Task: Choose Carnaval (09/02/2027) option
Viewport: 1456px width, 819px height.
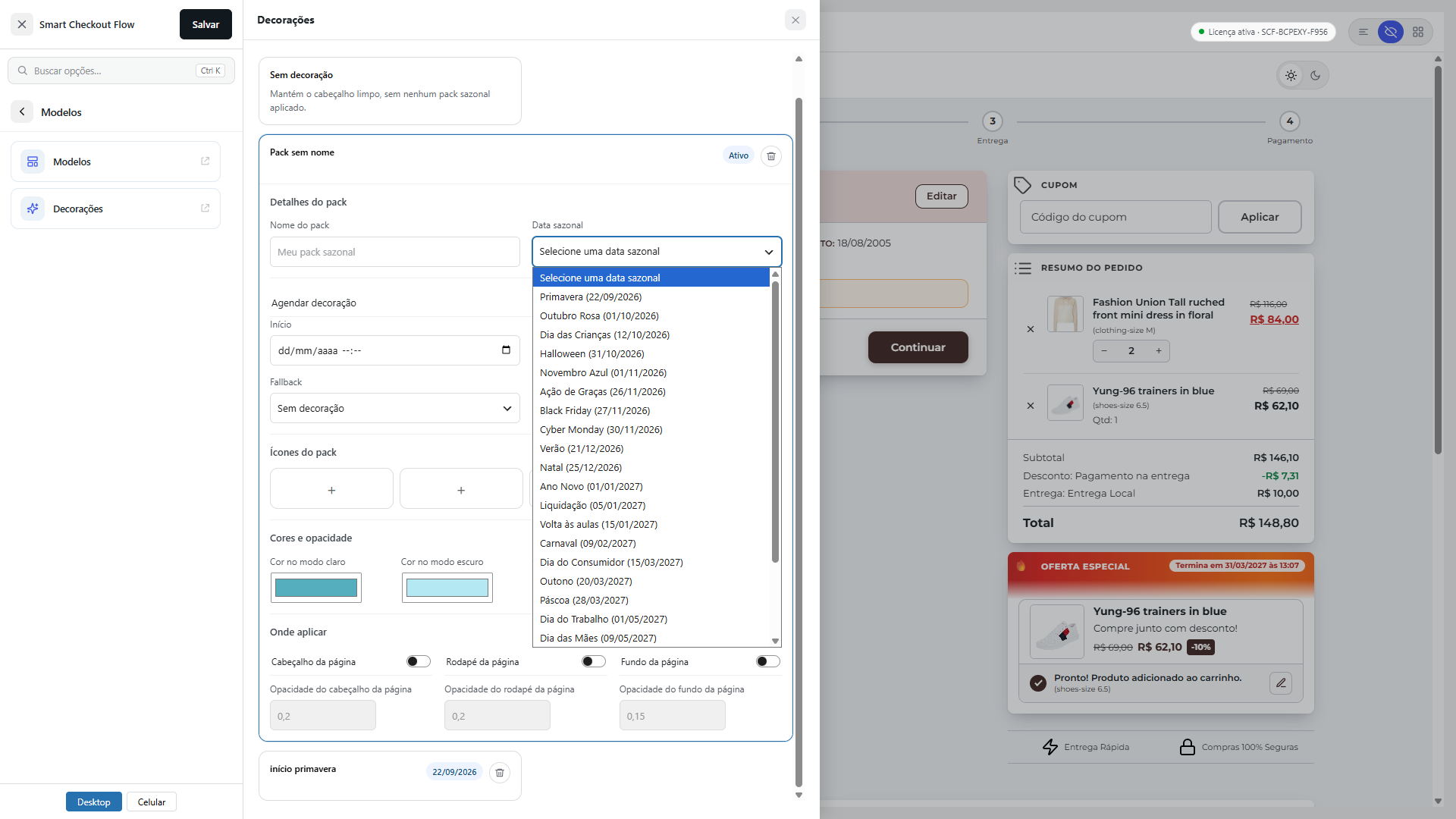Action: point(651,544)
